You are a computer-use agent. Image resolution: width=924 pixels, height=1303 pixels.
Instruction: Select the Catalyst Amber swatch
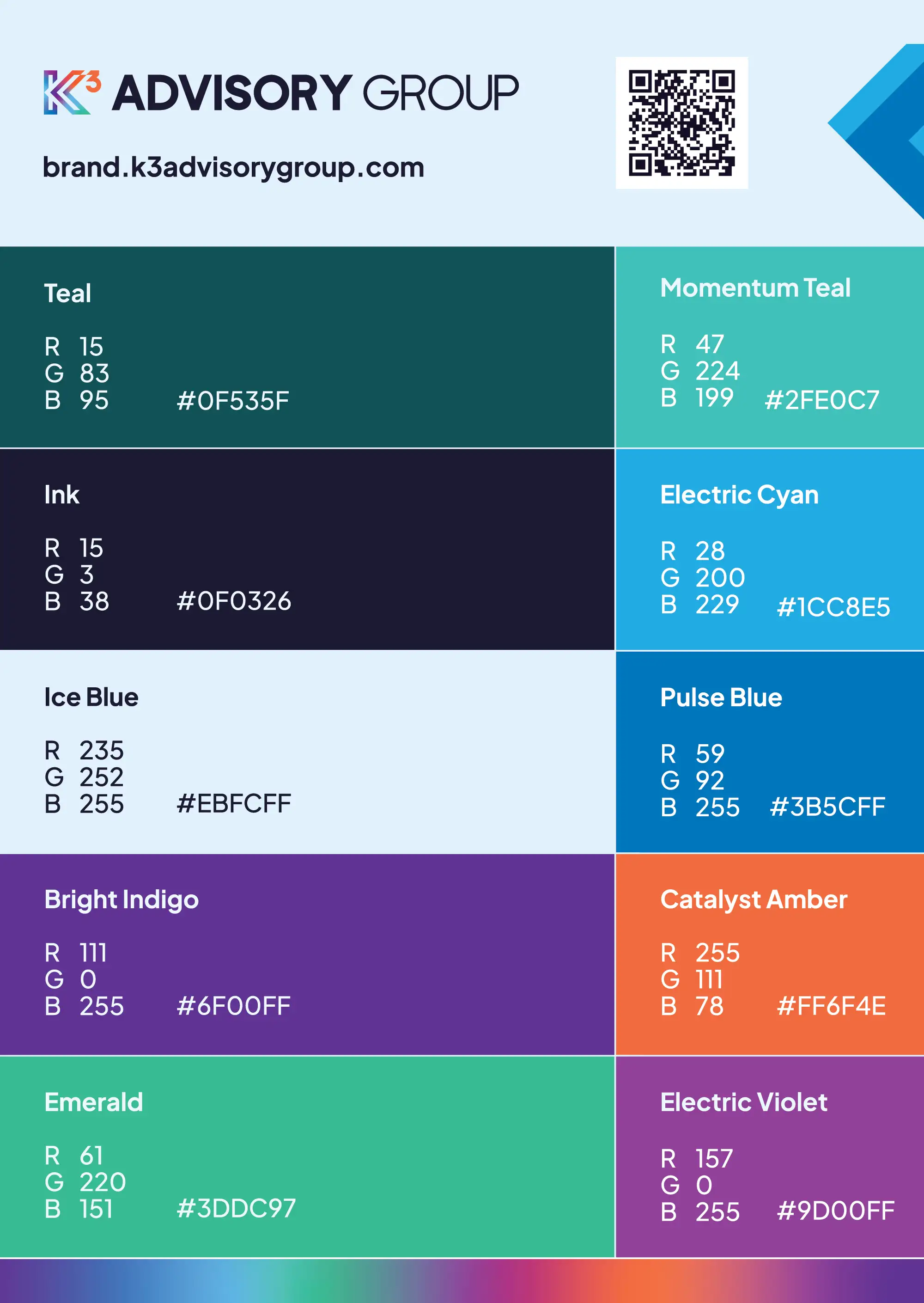(770, 954)
